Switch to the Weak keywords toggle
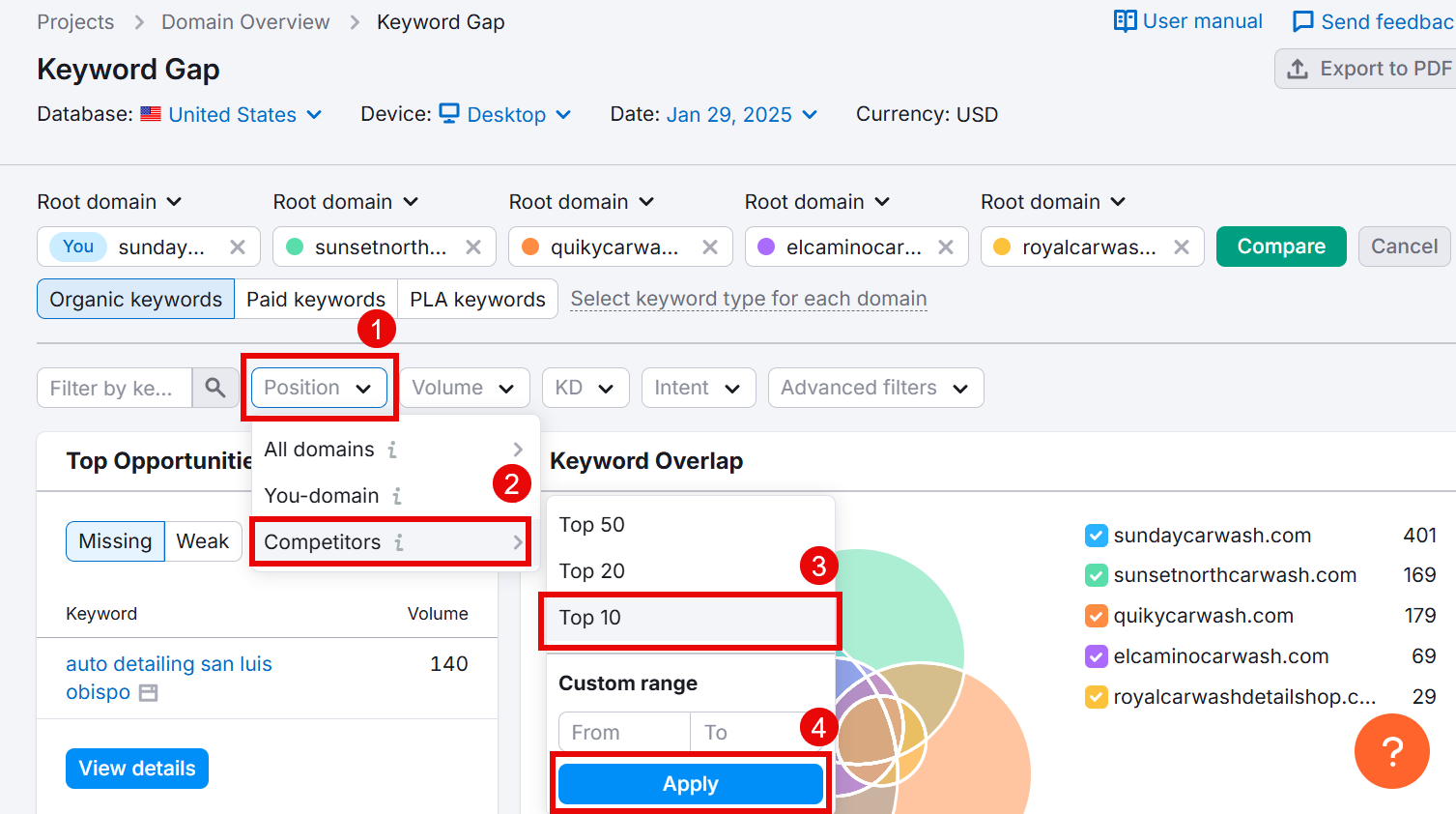1456x814 pixels. click(x=203, y=541)
